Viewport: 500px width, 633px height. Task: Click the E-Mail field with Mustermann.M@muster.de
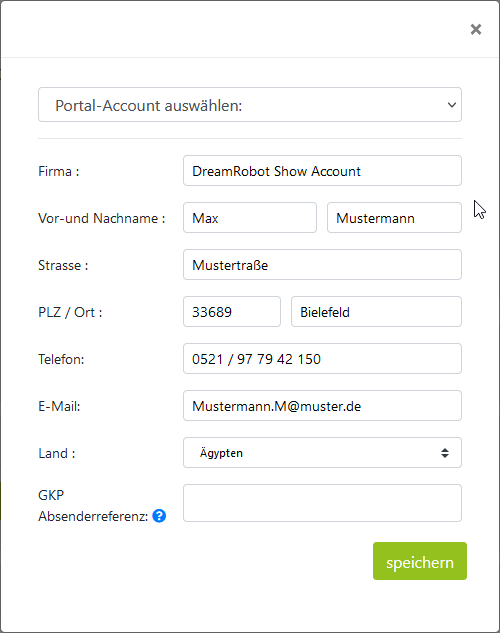coord(322,406)
